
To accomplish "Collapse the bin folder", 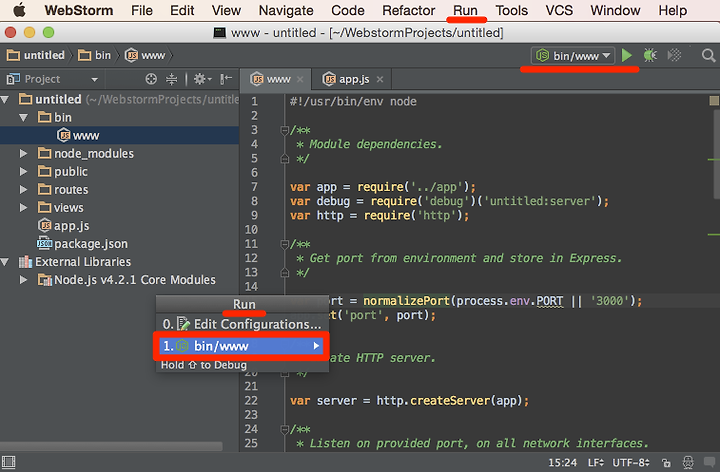I will pos(23,118).
